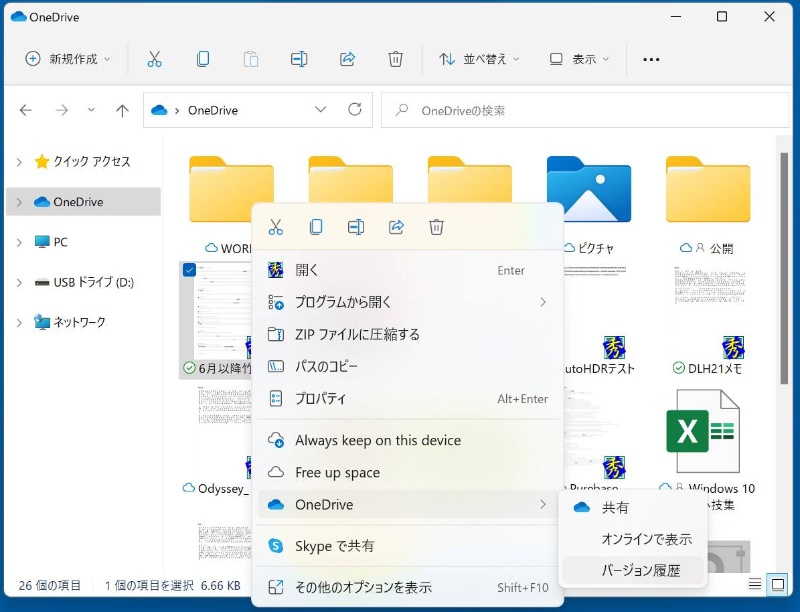Viewport: 800px width, 612px height.
Task: Click the Rename icon in the context menu
Action: (356, 227)
